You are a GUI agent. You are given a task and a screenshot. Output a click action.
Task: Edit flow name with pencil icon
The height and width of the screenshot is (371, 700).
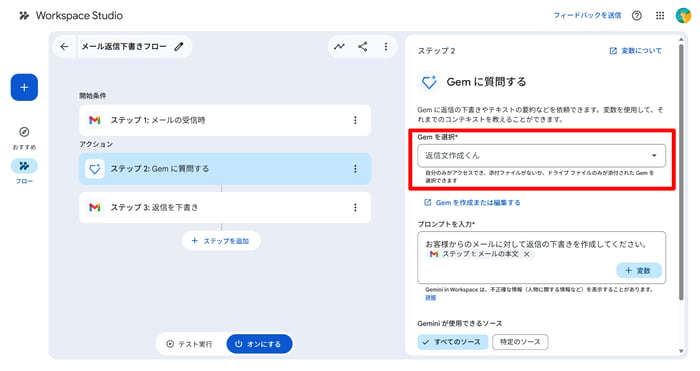179,46
